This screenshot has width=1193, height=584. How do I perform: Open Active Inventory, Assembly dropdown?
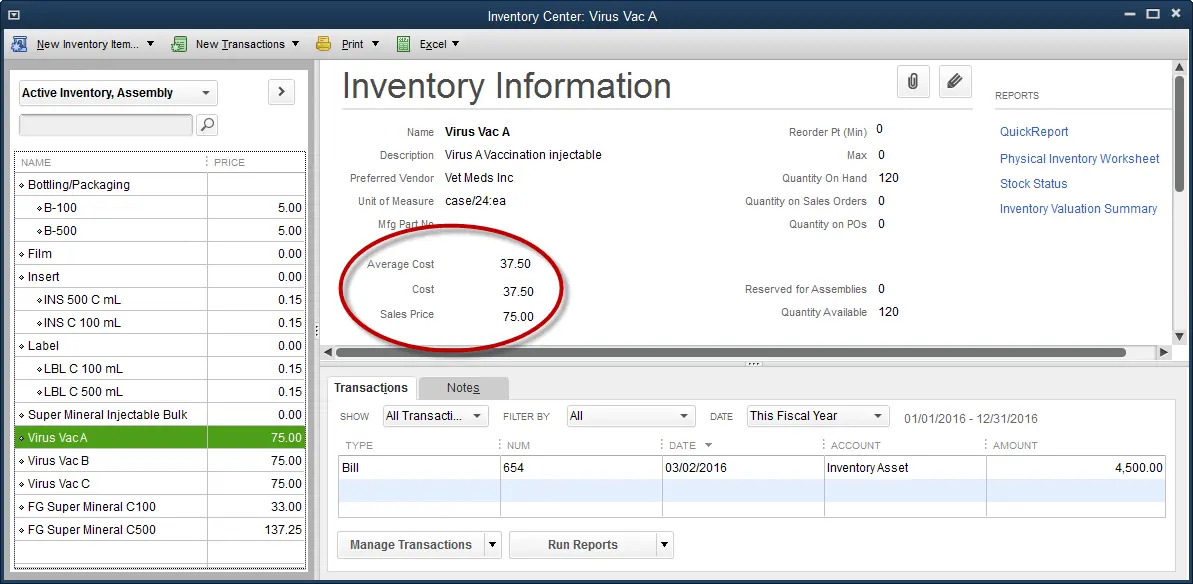[x=118, y=93]
